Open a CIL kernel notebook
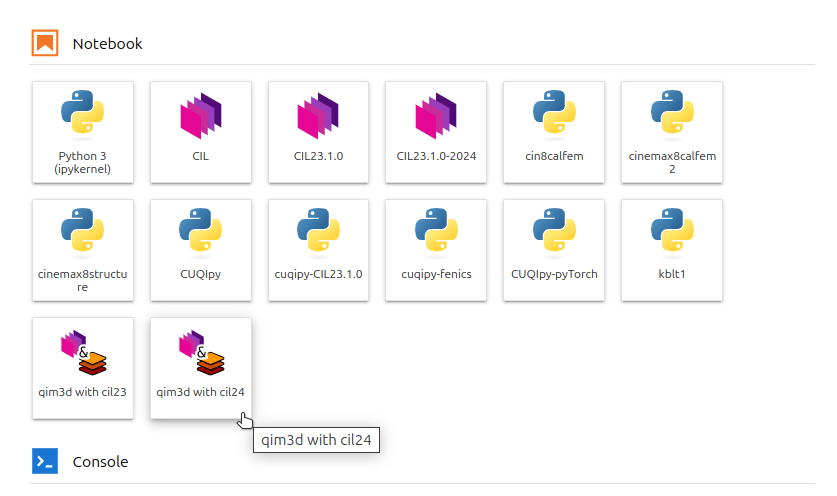The image size is (837, 496). [x=201, y=132]
